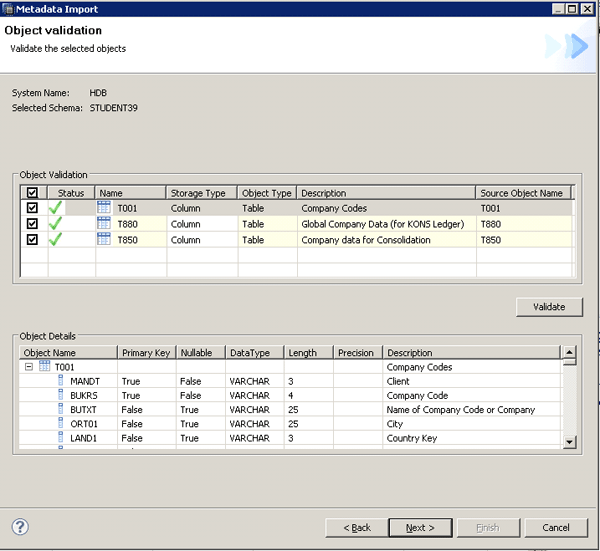This screenshot has height=551, width=600.
Task: Click the help question mark icon
Action: 20,527
